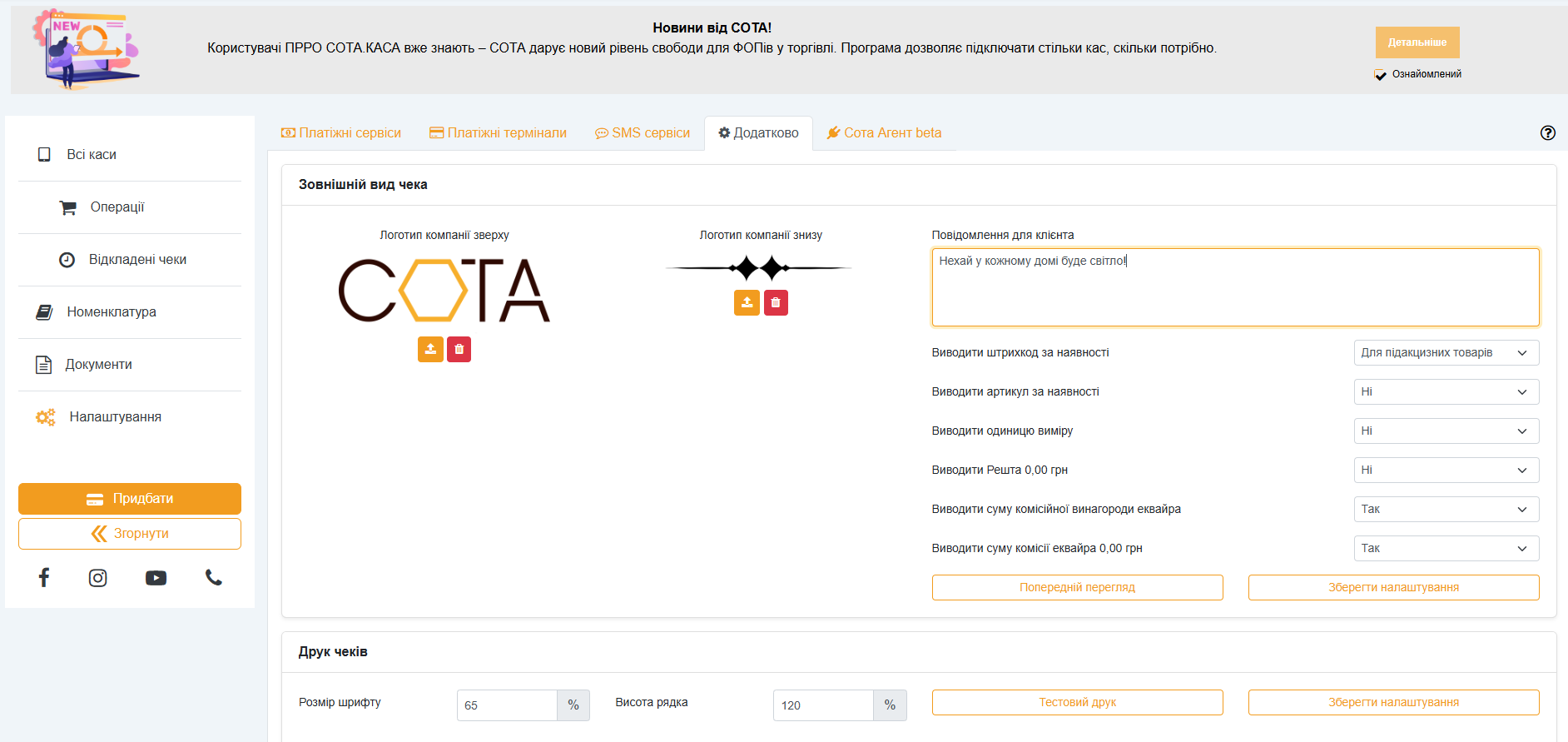Collapse the sidebar with Згорнути
Viewport: 1568px width, 742px height.
click(x=130, y=534)
